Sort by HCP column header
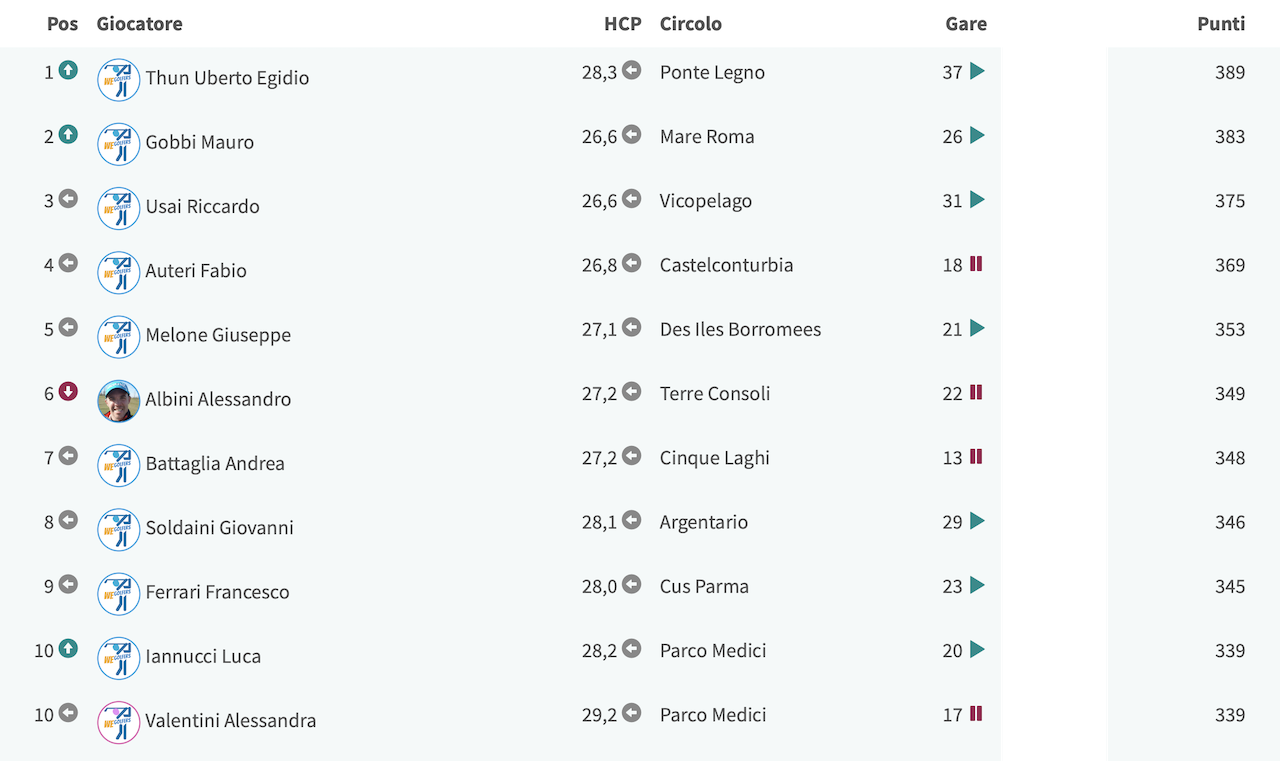The image size is (1280, 761). 623,24
